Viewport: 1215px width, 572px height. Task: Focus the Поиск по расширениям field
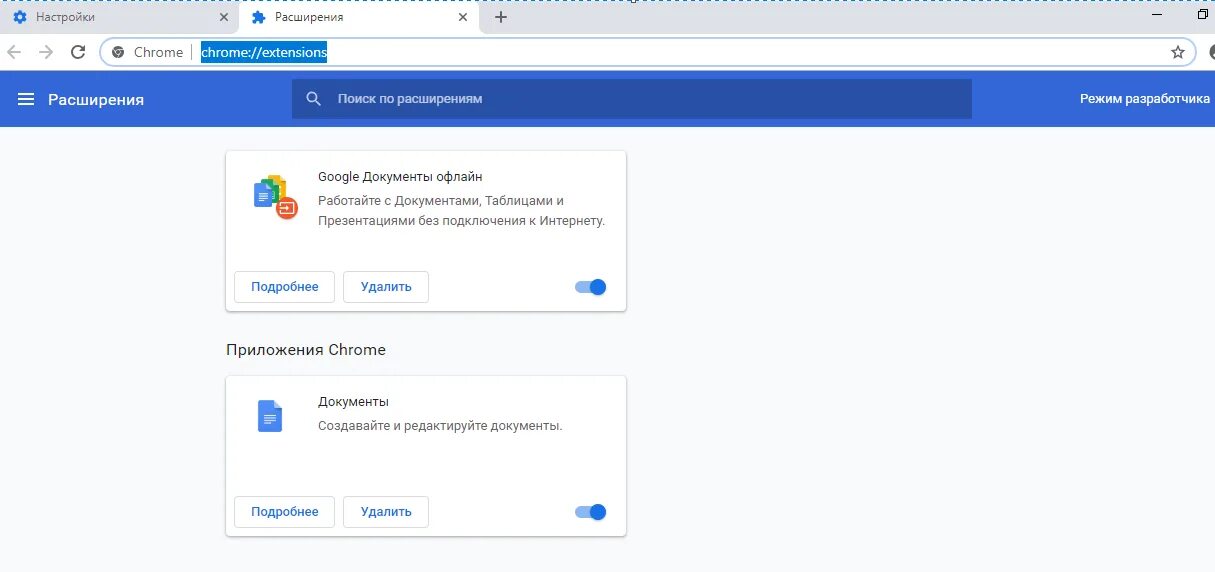[632, 99]
